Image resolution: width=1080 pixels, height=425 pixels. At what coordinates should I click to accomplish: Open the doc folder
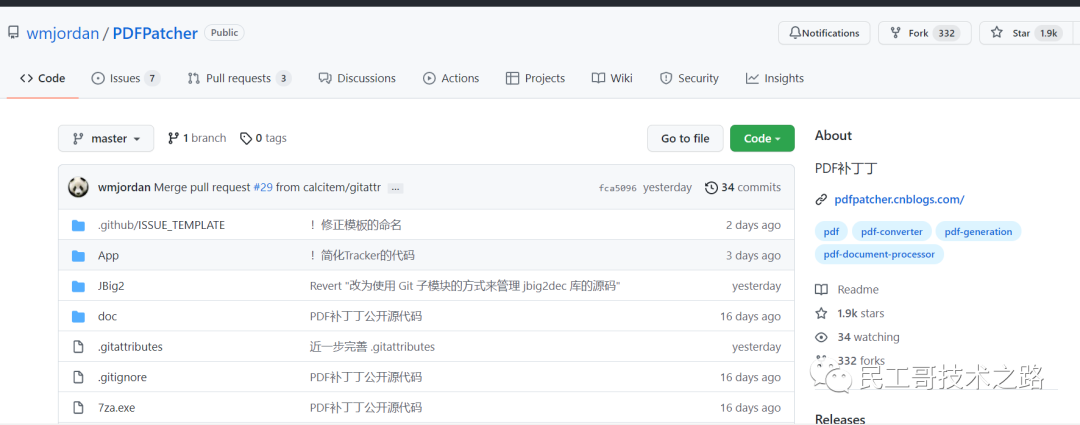(107, 316)
